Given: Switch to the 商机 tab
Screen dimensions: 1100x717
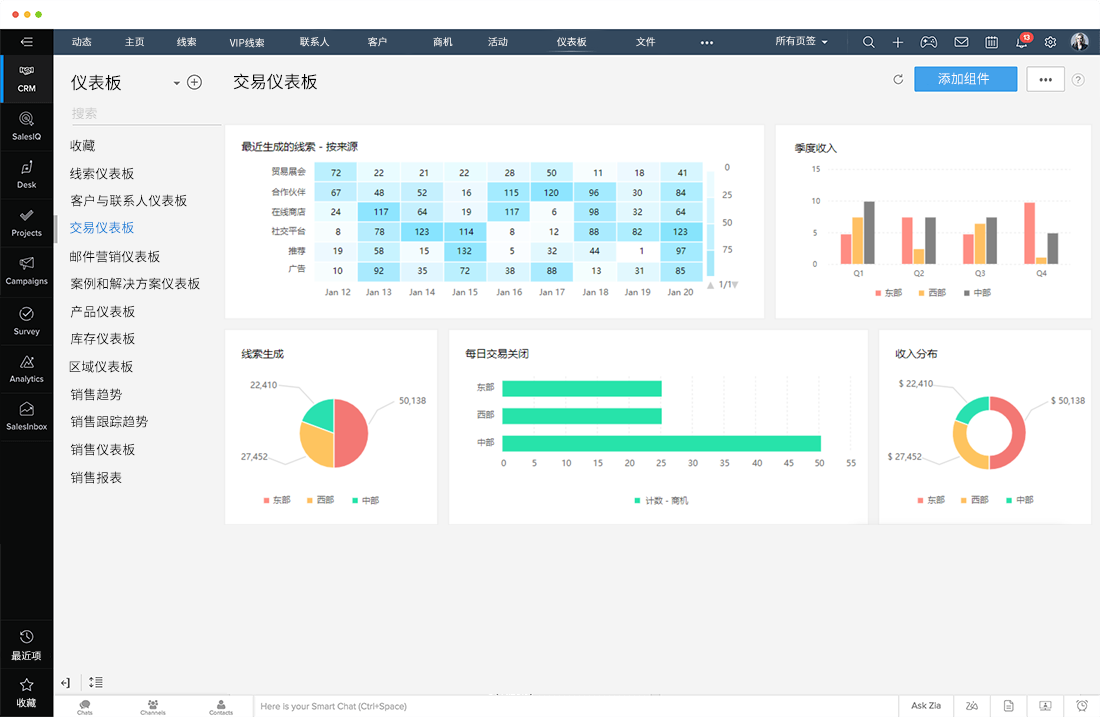Looking at the screenshot, I should click(443, 42).
